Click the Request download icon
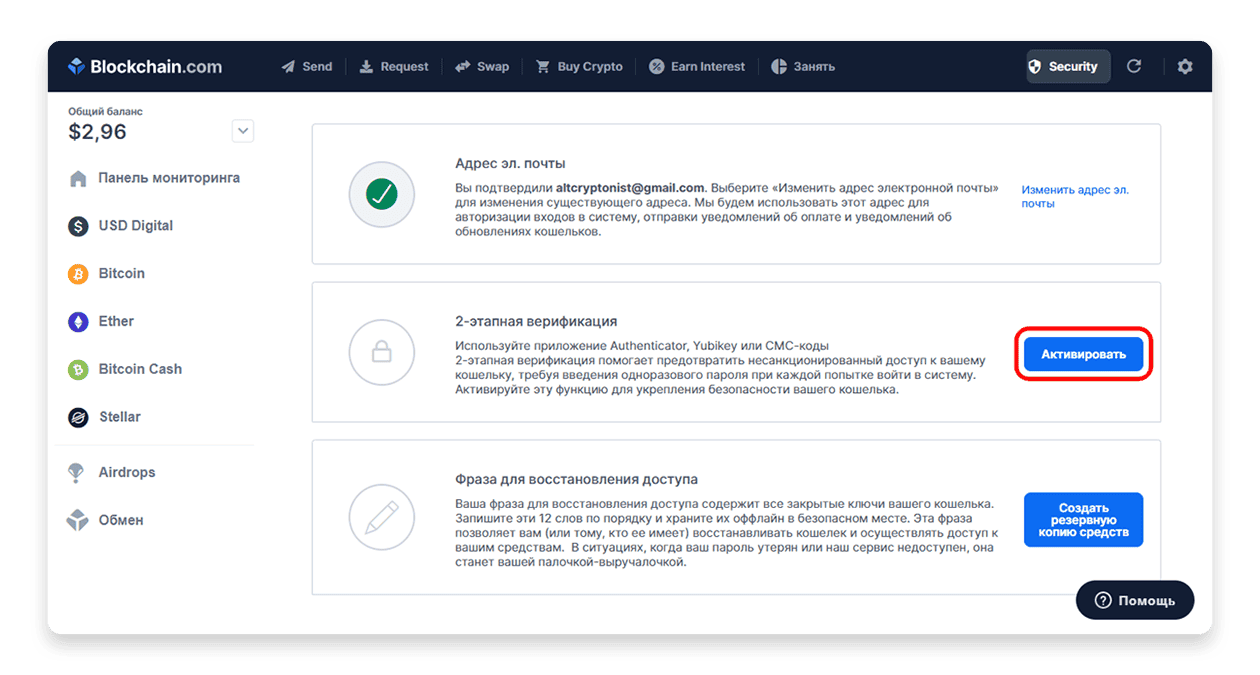This screenshot has height=675, width=1260. tap(366, 67)
